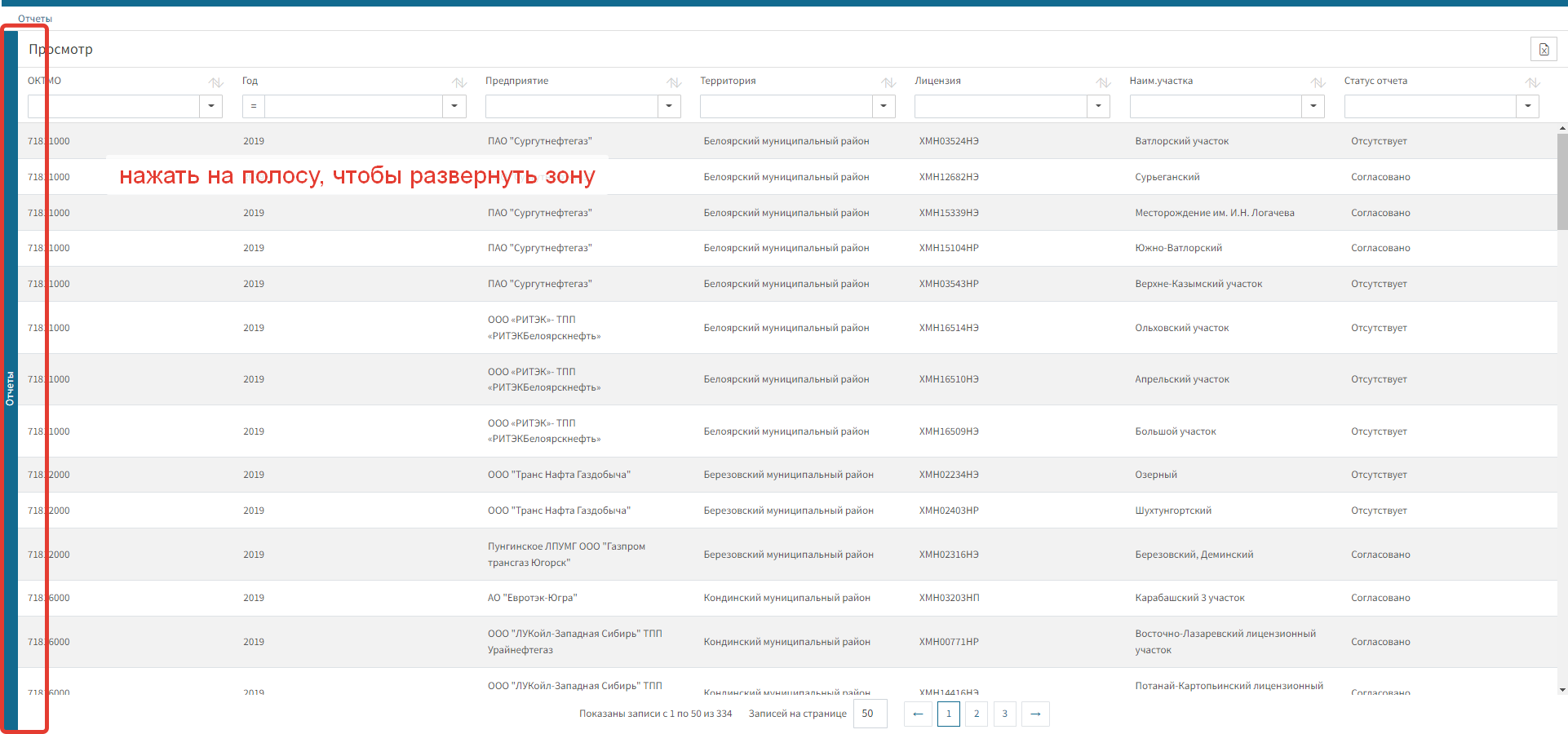Open the Предприятие filter dropdown
Viewport: 1568px width, 734px height.
tap(669, 106)
